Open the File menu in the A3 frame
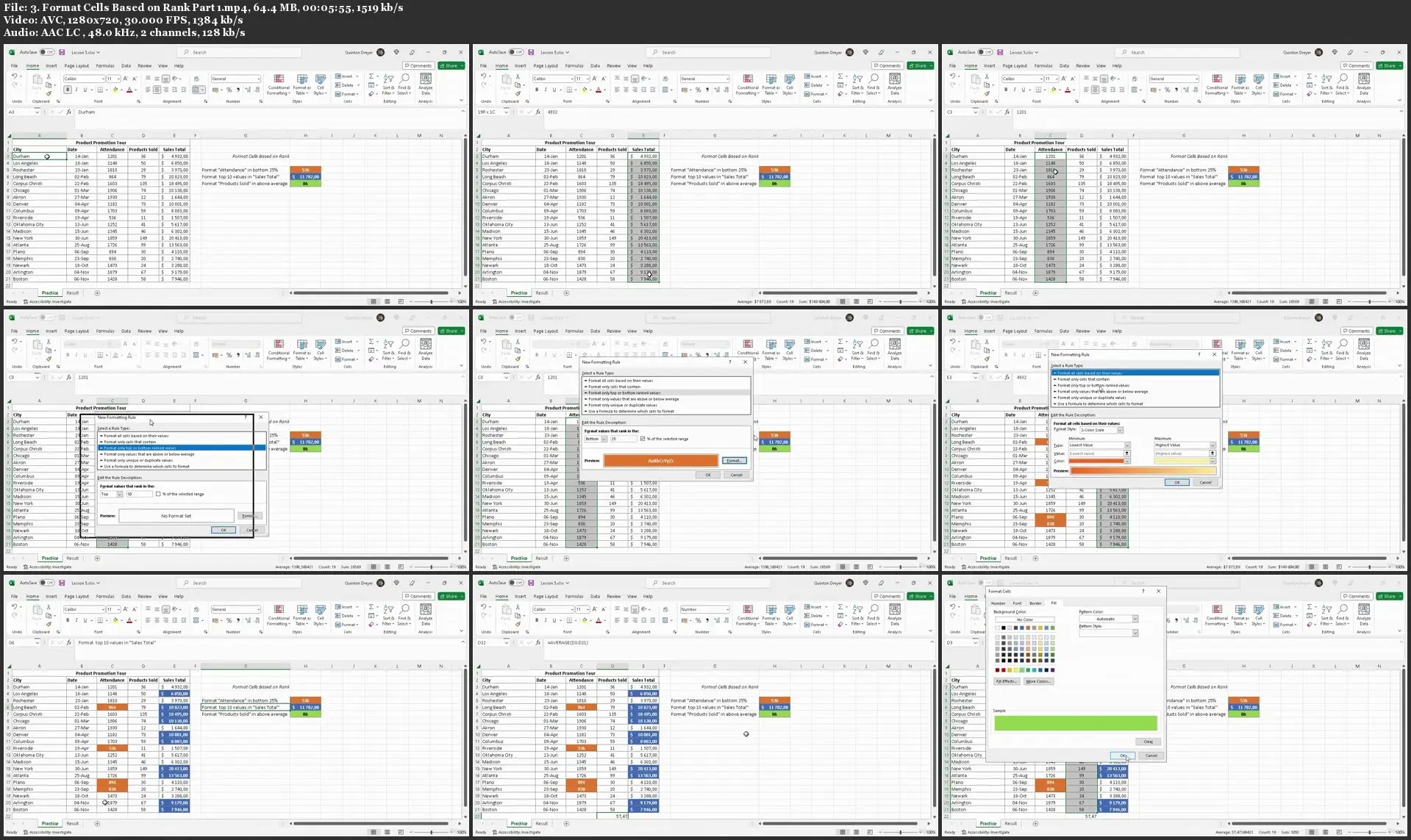This screenshot has height=840, width=1411. [14, 65]
